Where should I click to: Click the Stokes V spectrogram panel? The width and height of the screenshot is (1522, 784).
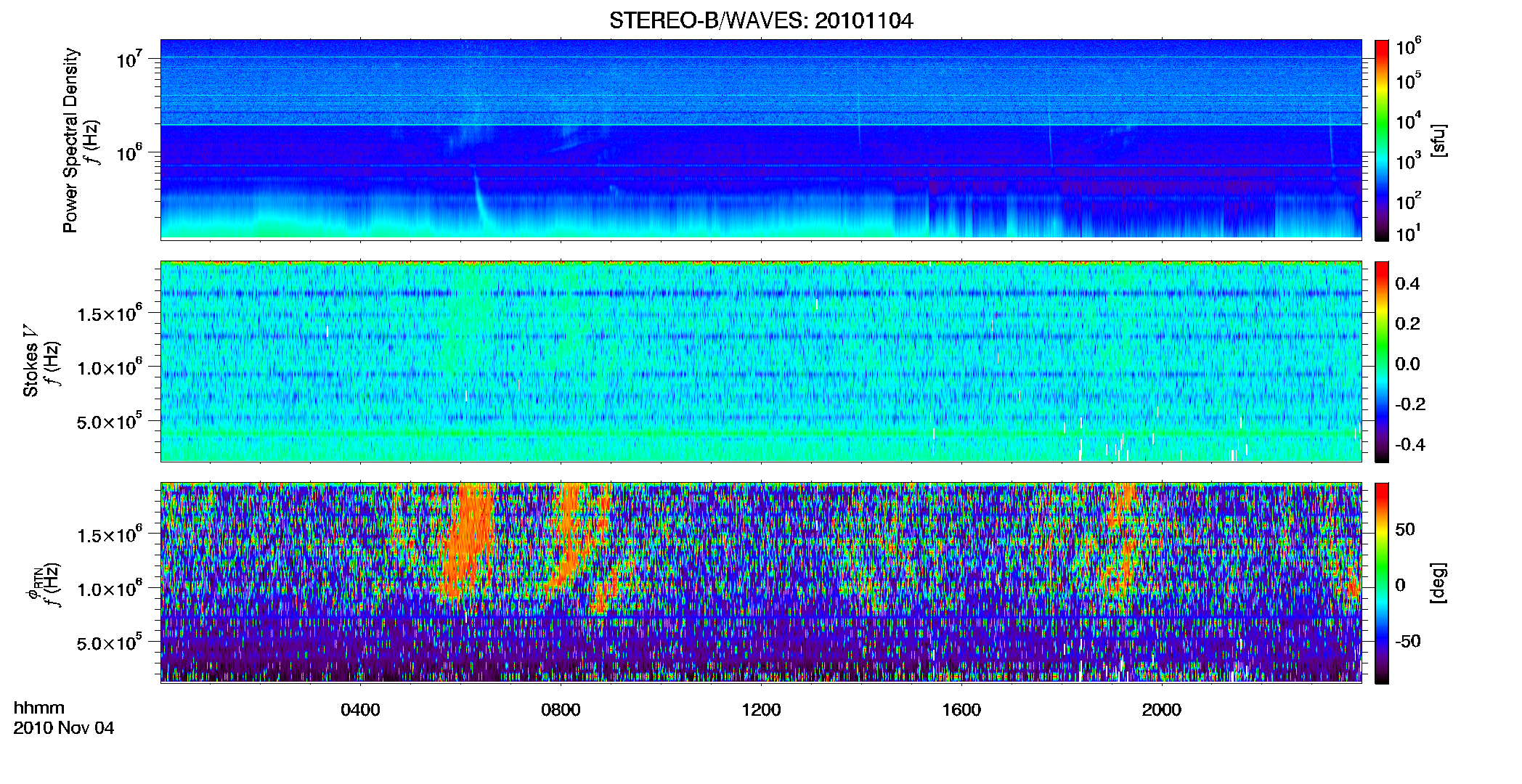(x=761, y=362)
